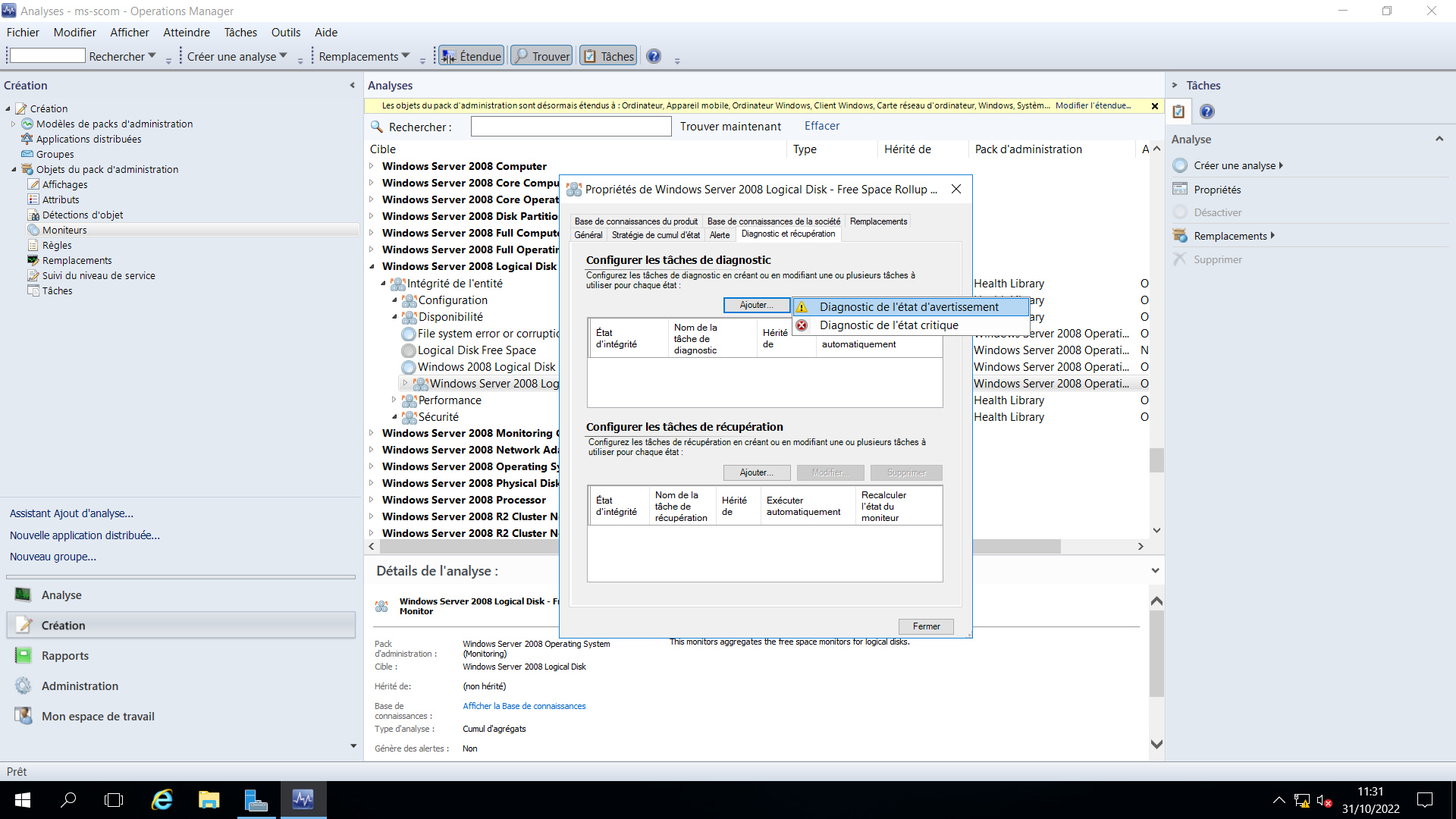Viewport: 1456px width, 819px height.
Task: Open the Outils menu
Action: pos(285,33)
